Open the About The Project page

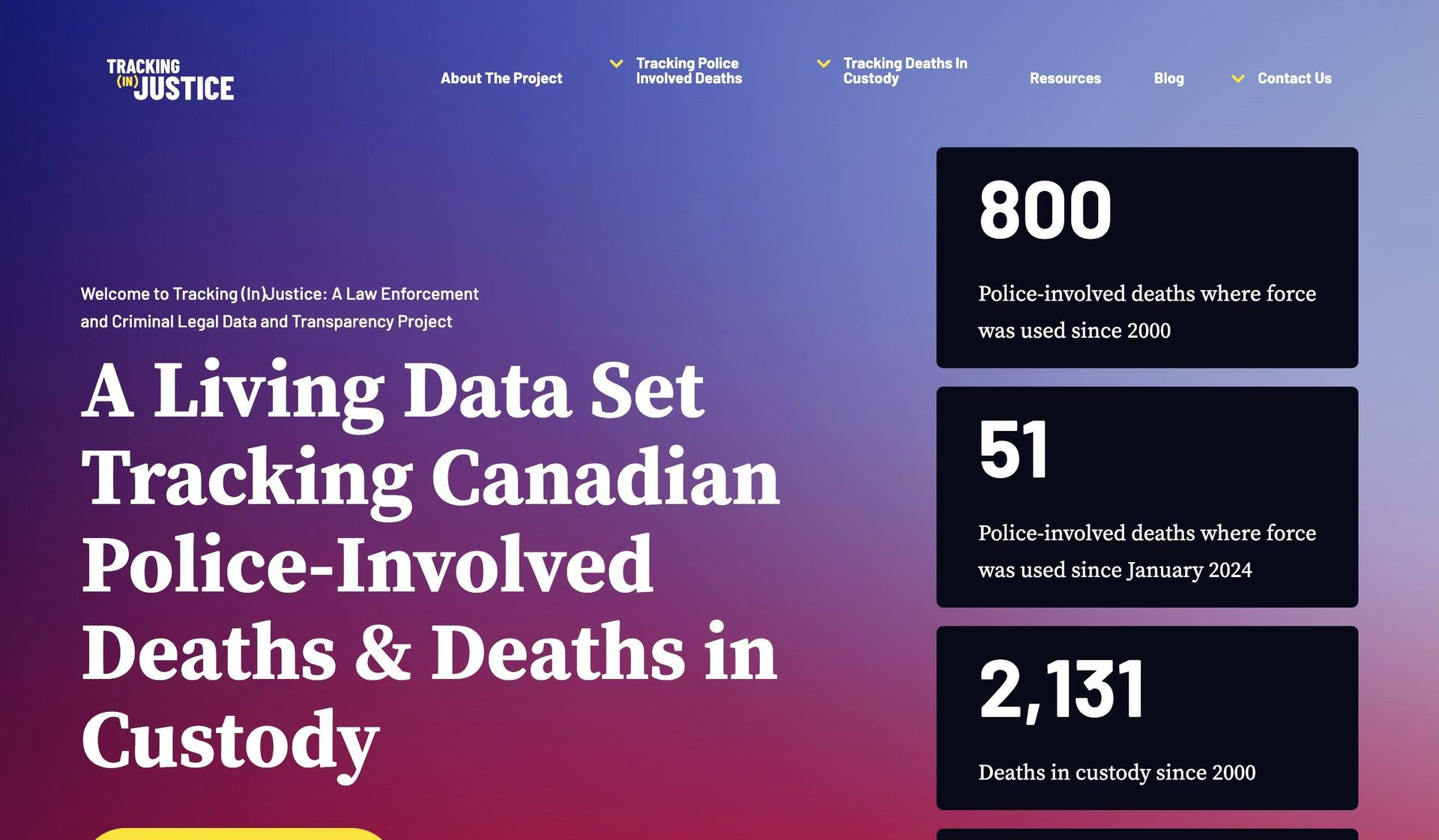(501, 78)
